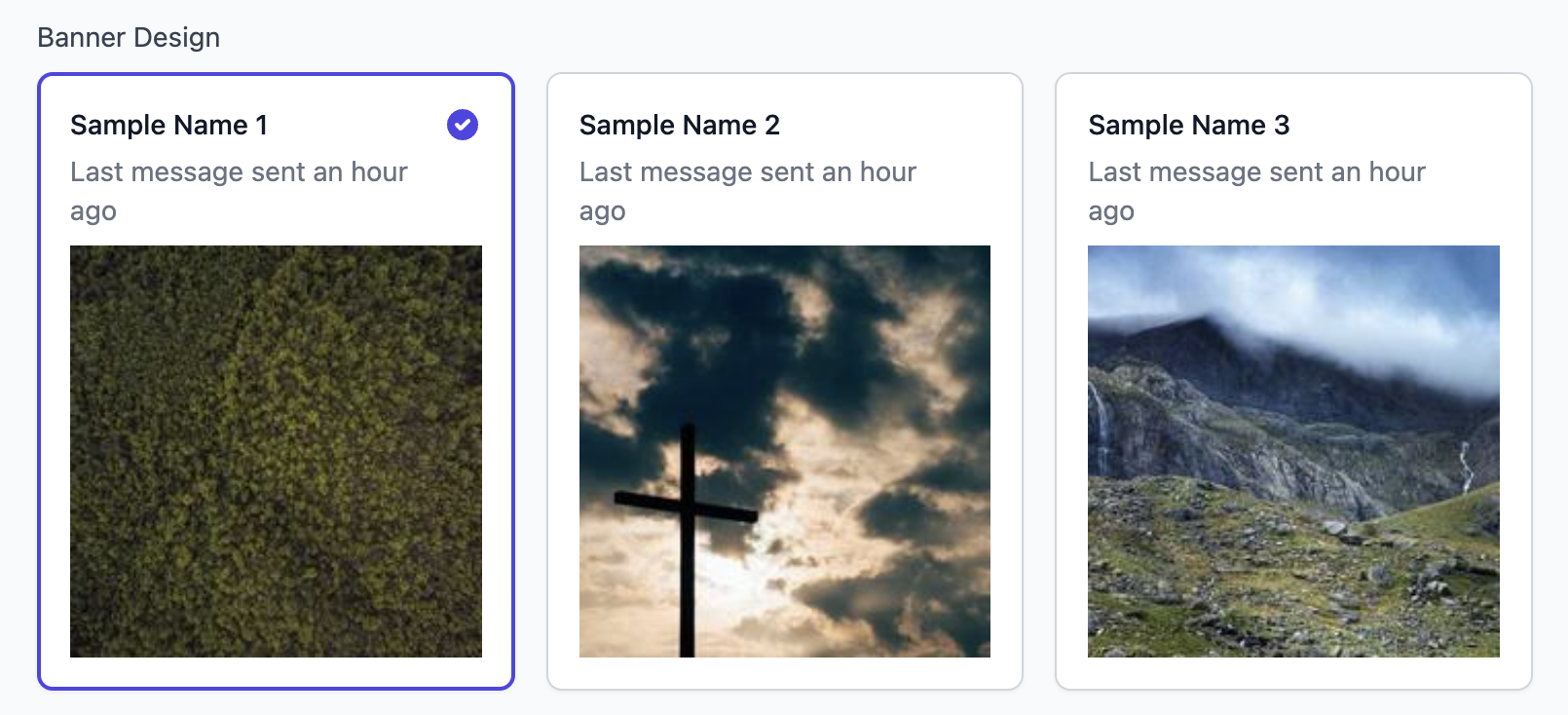Click the forest aerial thumbnail image
This screenshot has height=715, width=1568.
pos(276,452)
